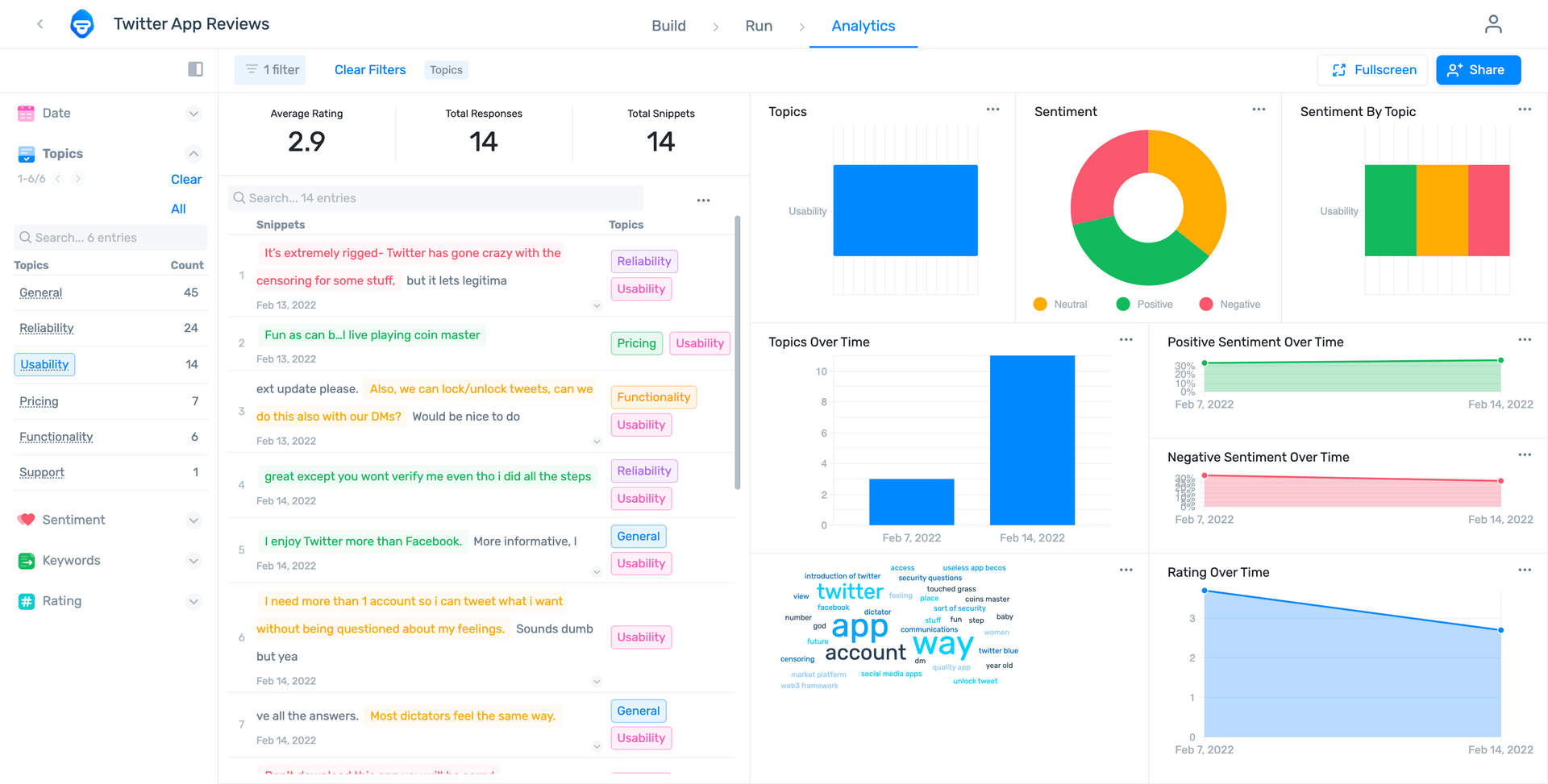Click the filter icon on 1 filter chip
Screen dimensions: 1548x784
(x=250, y=69)
